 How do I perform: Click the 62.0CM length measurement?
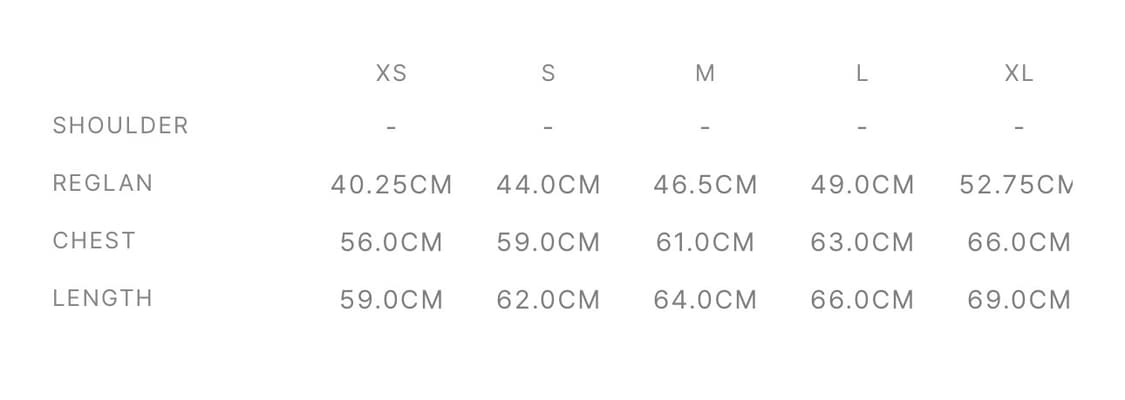[548, 300]
